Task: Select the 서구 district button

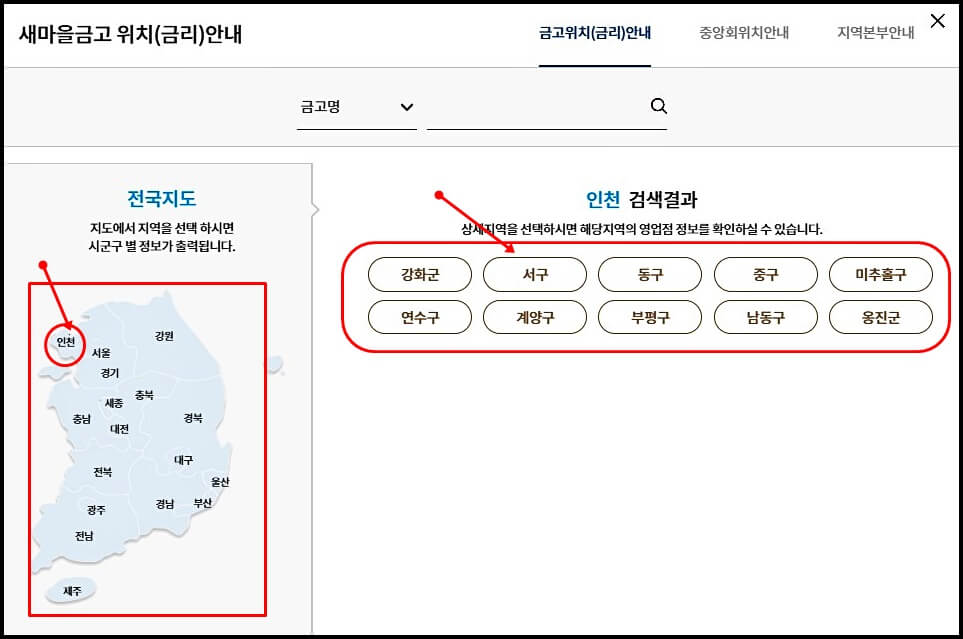Action: (535, 274)
